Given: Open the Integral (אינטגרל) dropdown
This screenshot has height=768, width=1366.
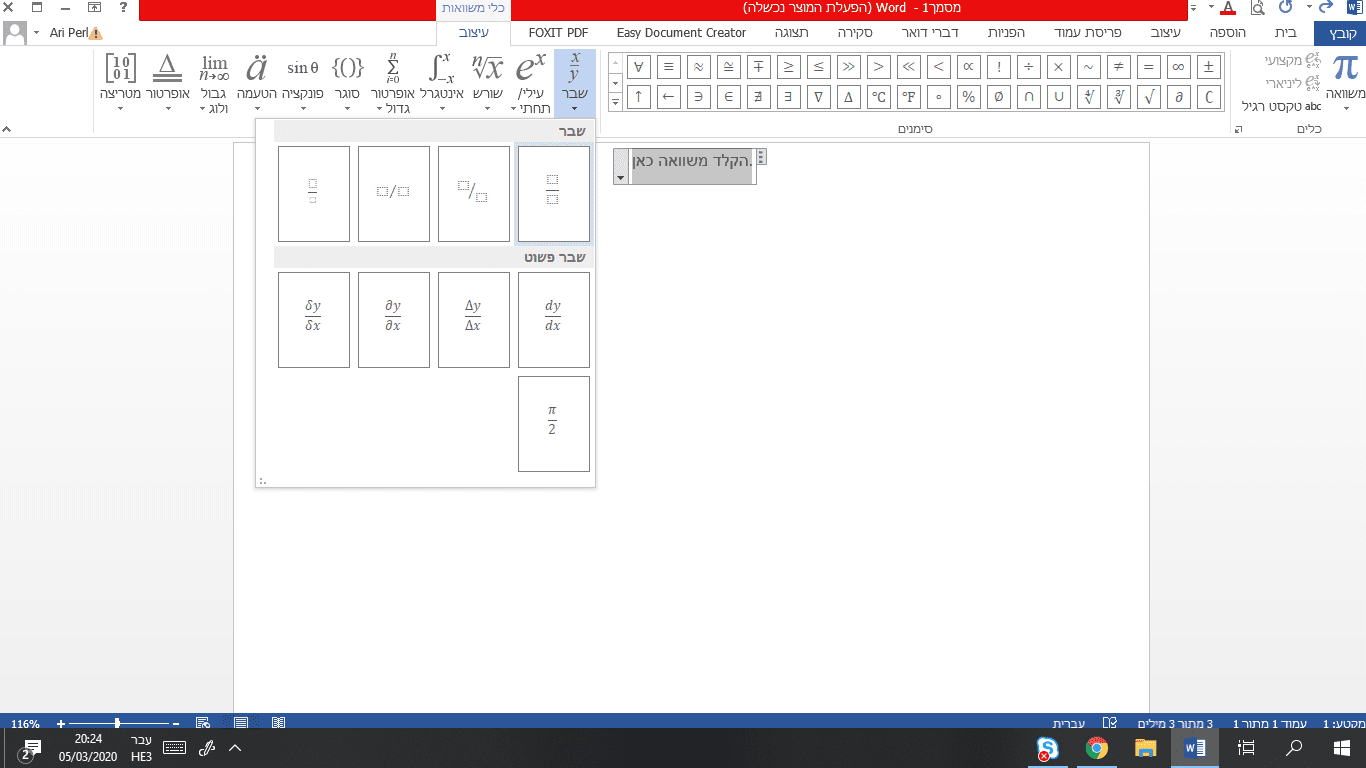Looking at the screenshot, I should click(x=442, y=83).
